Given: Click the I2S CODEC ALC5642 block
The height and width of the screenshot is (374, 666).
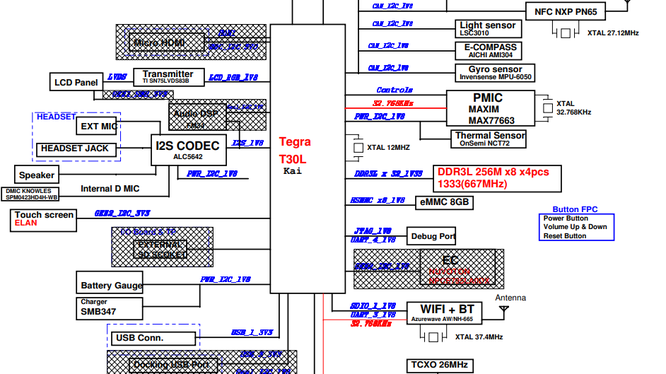Looking at the screenshot, I should [189, 150].
